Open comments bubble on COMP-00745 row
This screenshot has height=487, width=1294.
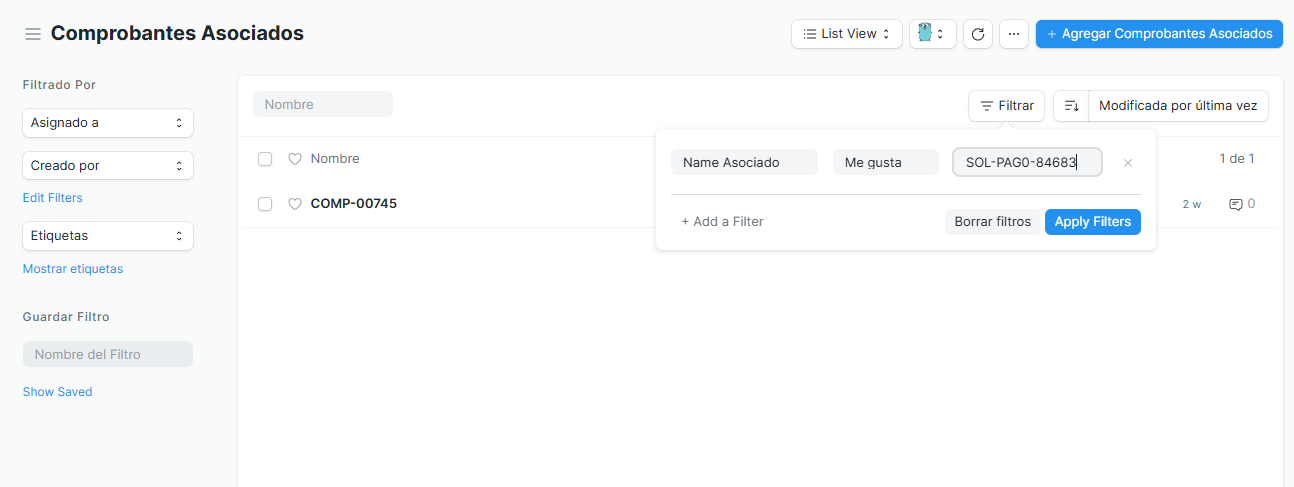point(1236,204)
